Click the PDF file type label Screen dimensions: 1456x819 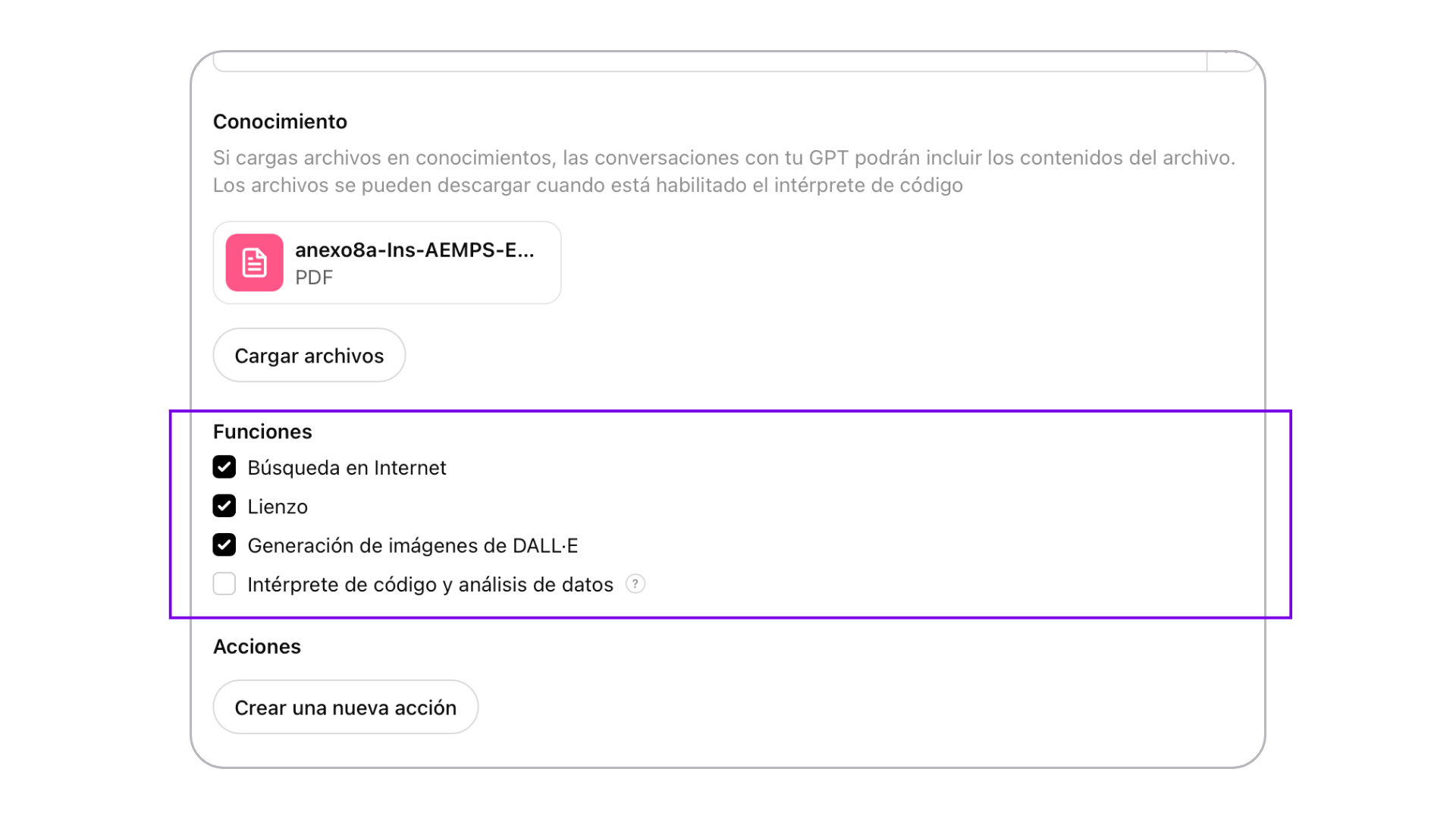click(314, 278)
